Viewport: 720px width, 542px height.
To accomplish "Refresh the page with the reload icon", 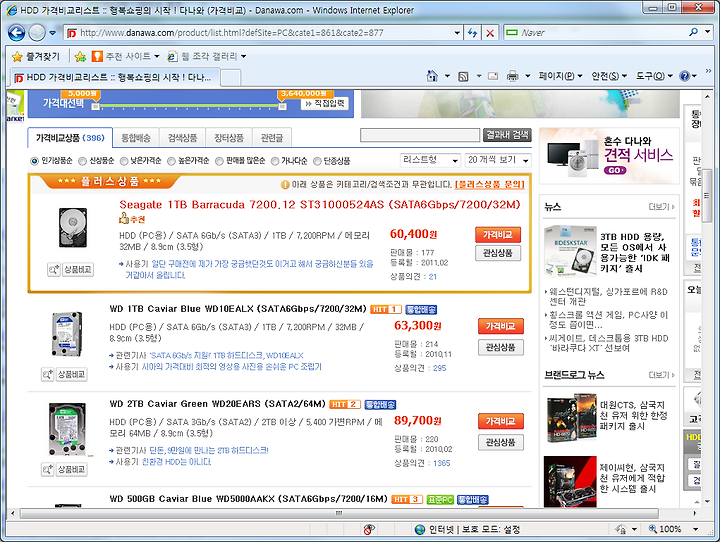I will coord(472,33).
